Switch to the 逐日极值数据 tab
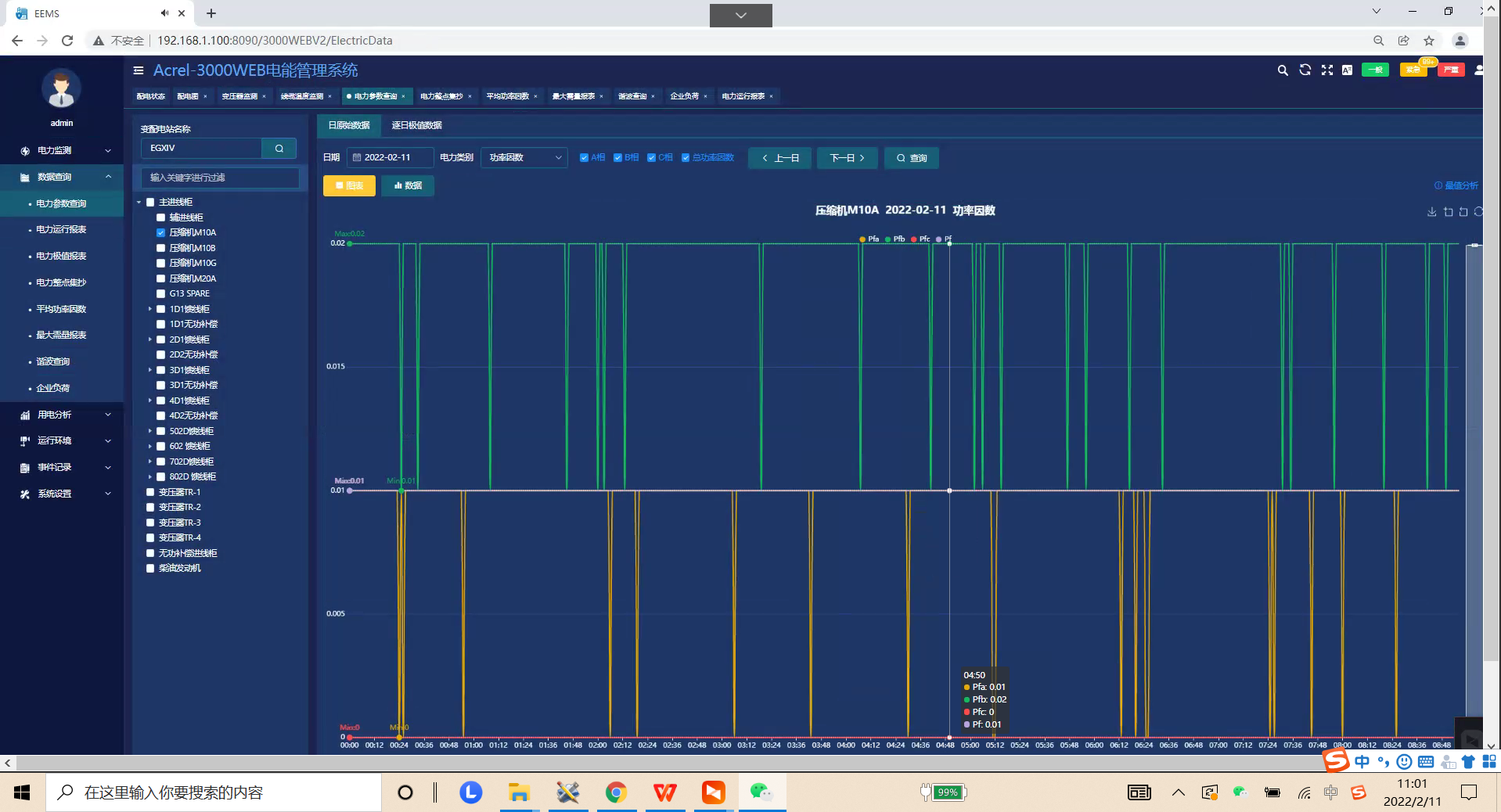Screen dimensions: 1501x812 click(x=416, y=125)
